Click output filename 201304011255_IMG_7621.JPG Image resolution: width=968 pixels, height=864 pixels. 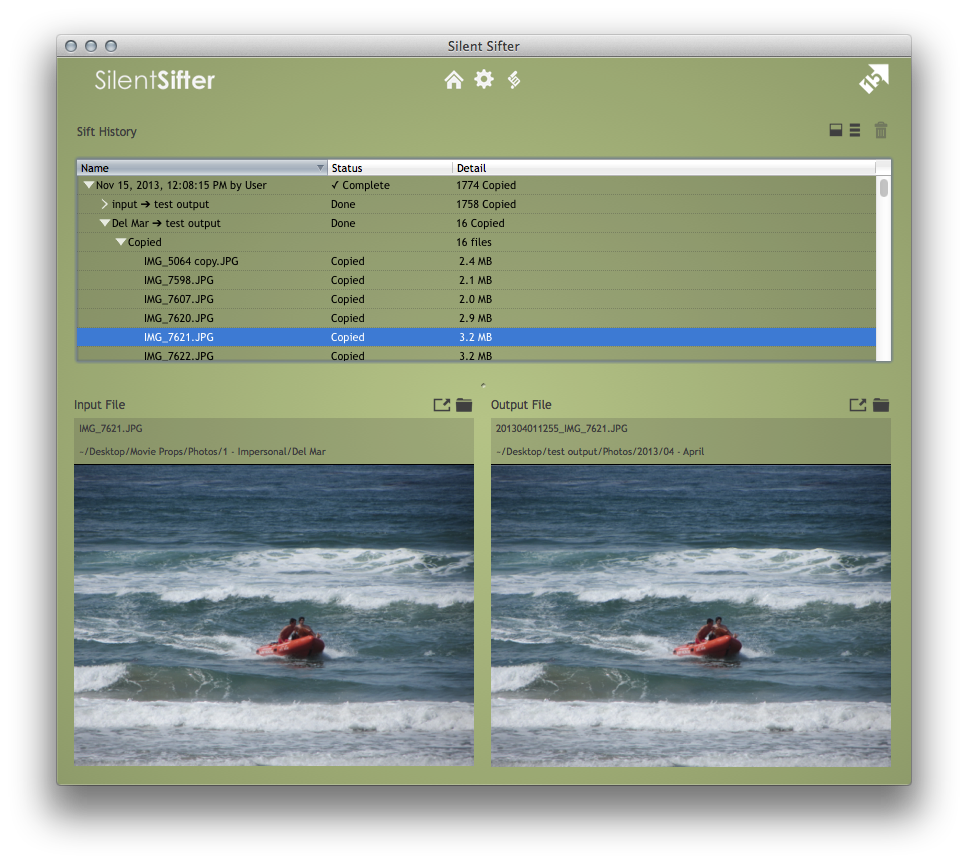(x=561, y=428)
